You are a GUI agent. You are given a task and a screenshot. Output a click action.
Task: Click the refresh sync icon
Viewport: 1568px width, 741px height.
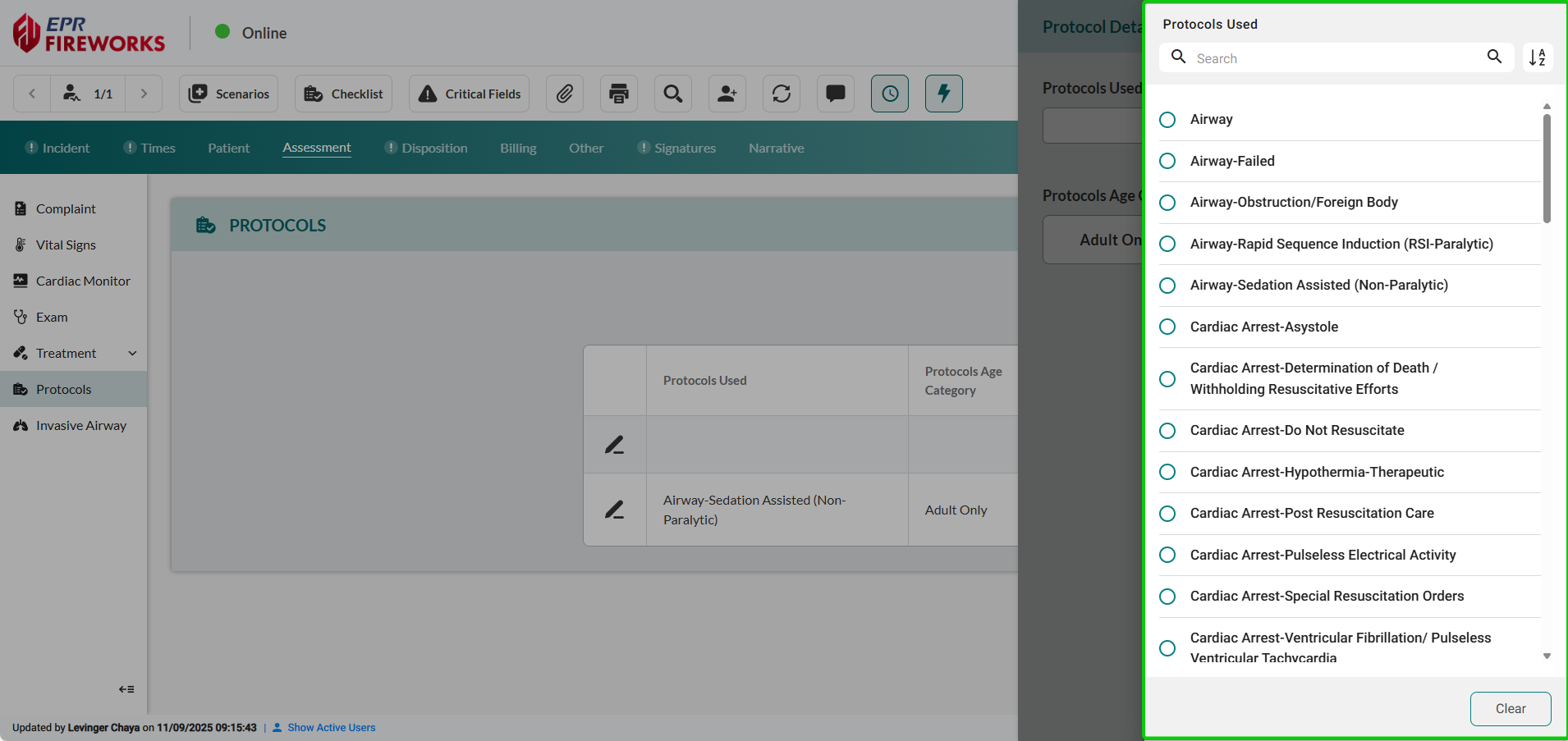pyautogui.click(x=782, y=94)
